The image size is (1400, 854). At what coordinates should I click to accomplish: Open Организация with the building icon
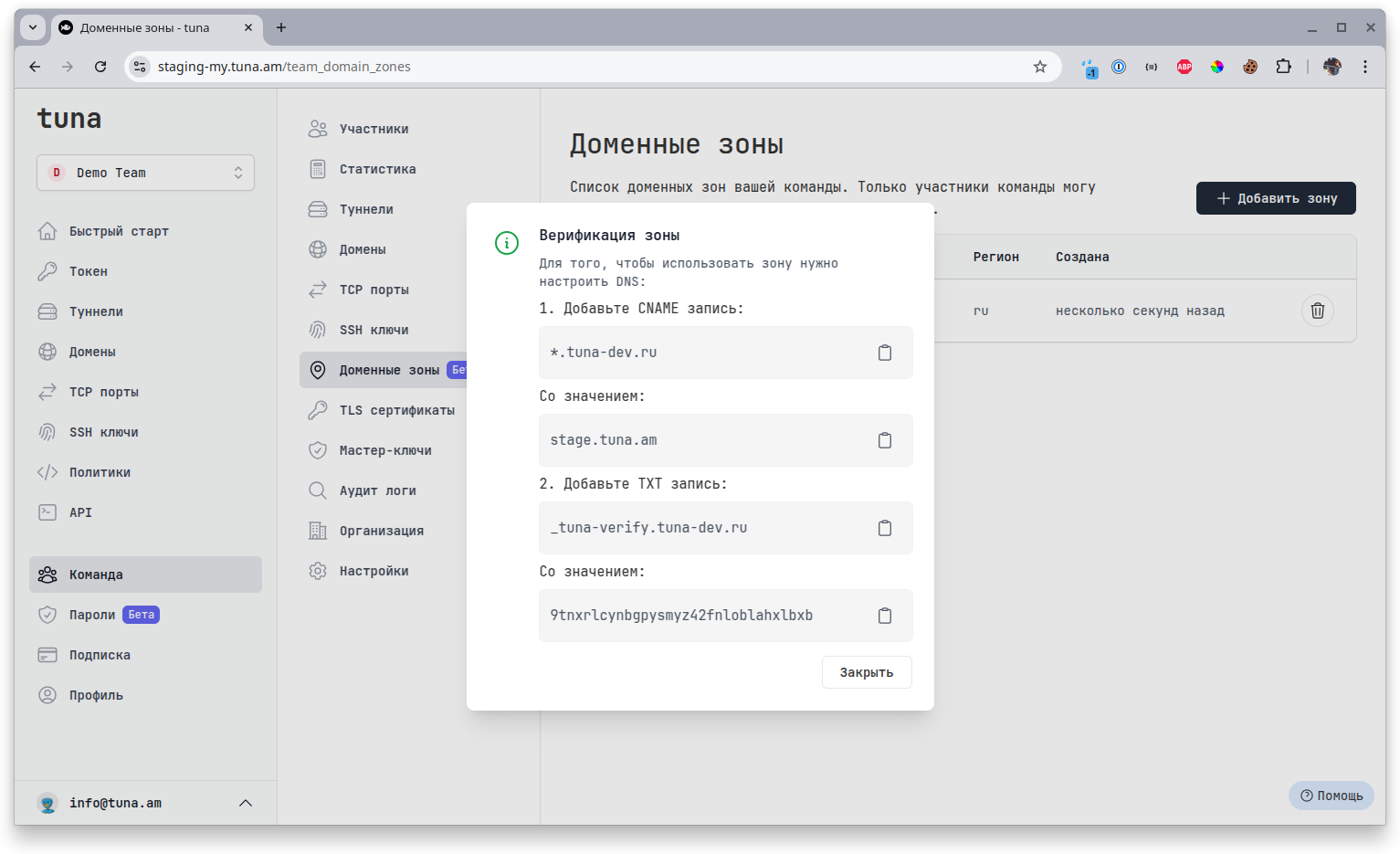pyautogui.click(x=381, y=530)
